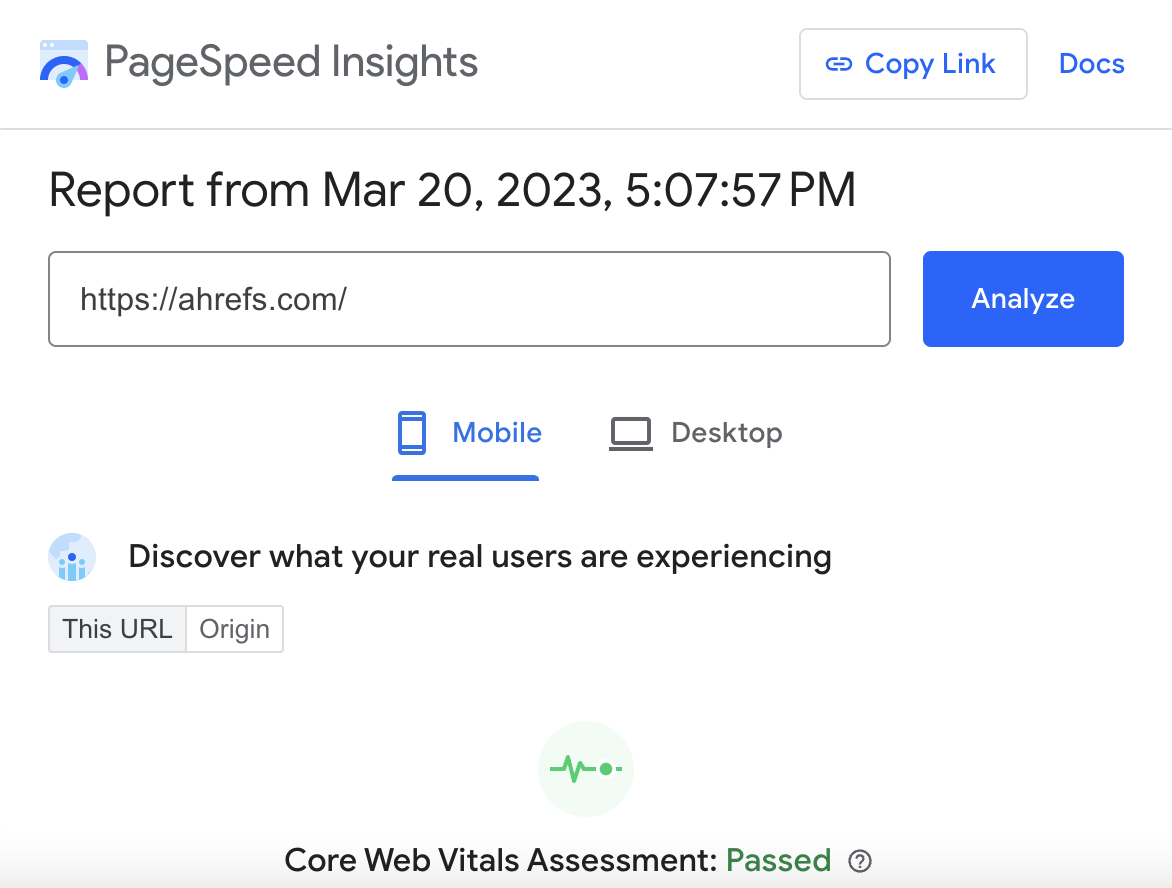1172x888 pixels.
Task: Click the Passed assessment result text
Action: click(x=779, y=860)
